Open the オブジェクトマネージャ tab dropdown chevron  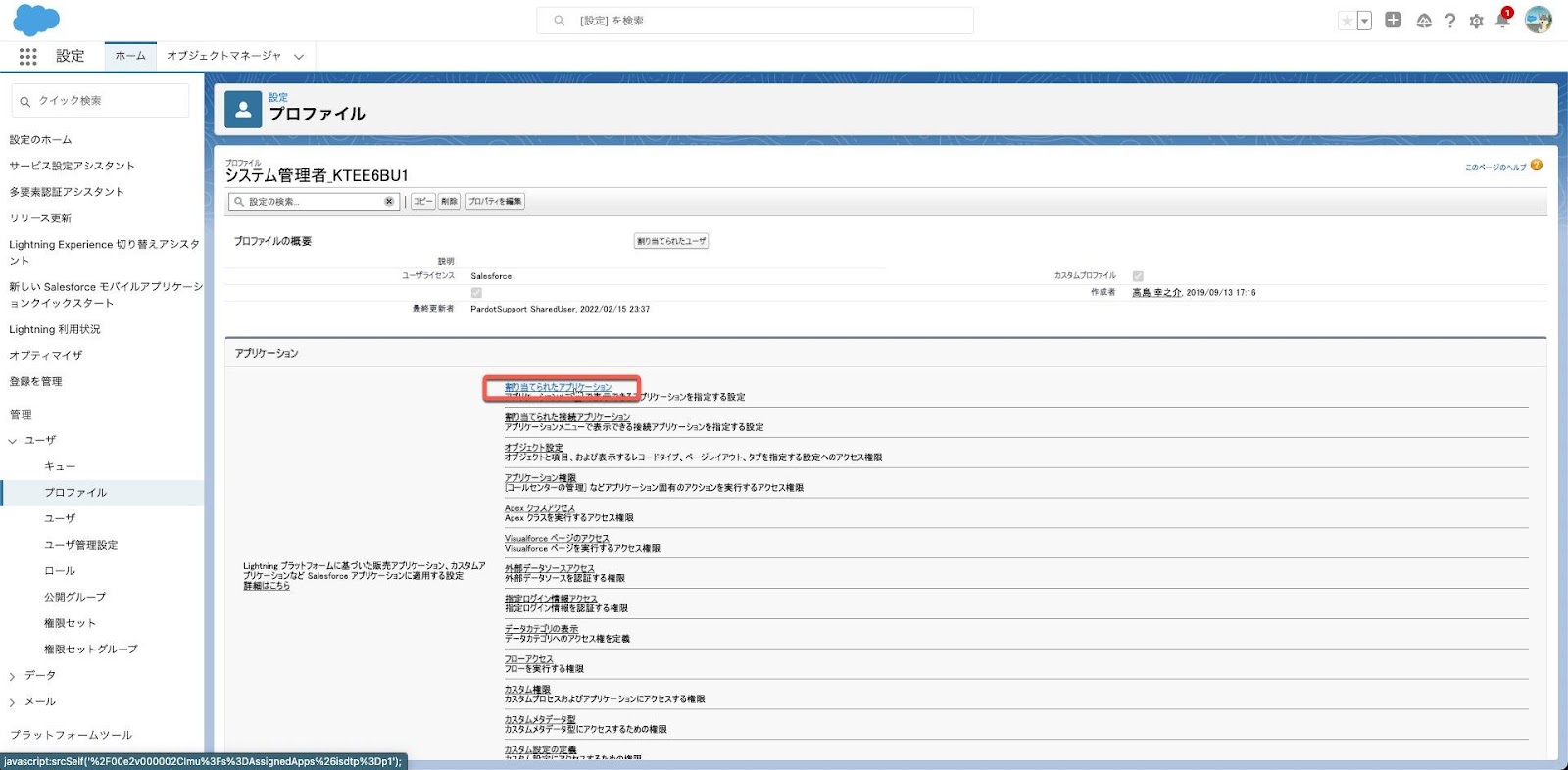299,57
